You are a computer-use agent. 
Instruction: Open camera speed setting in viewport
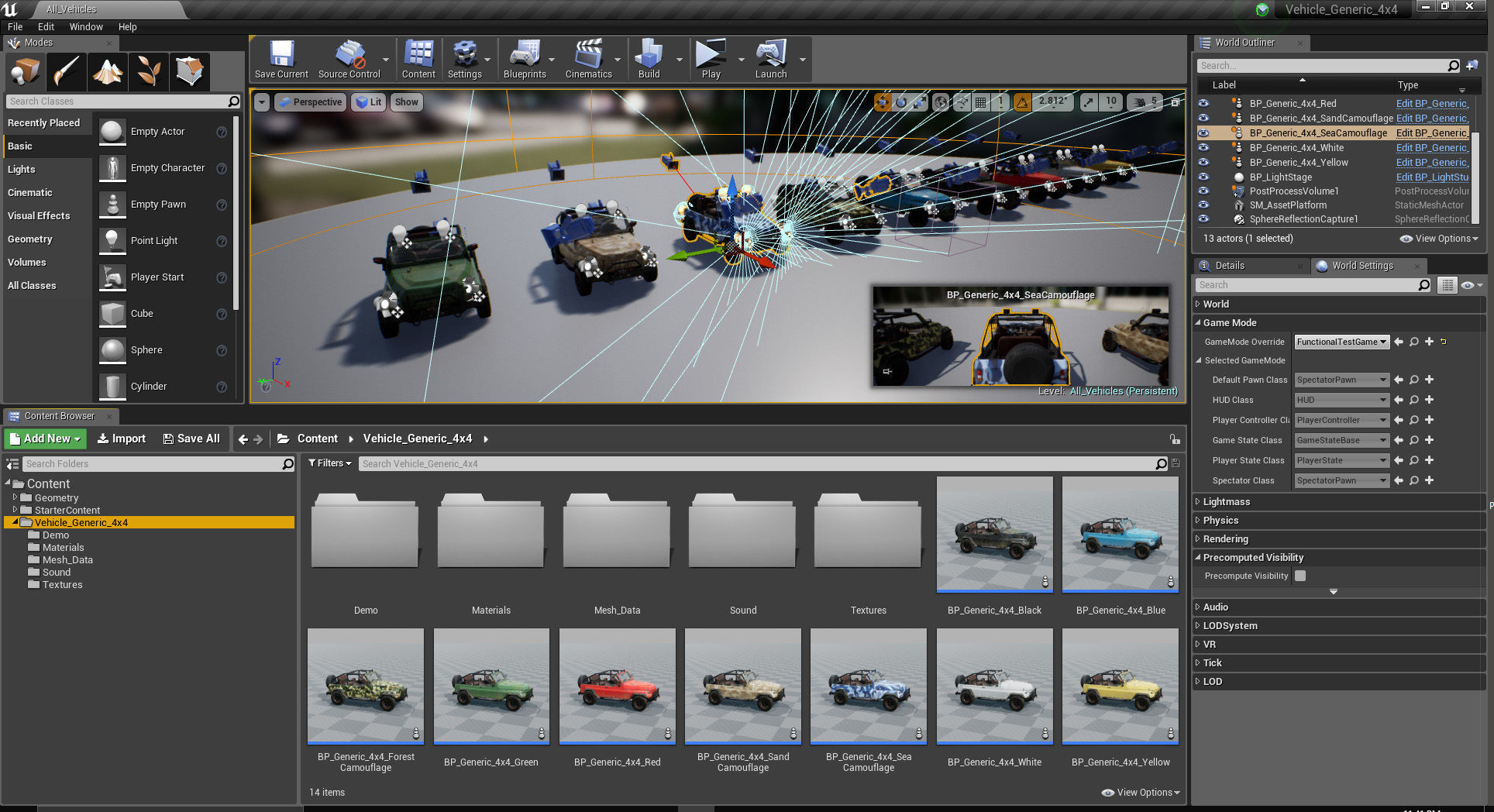click(x=1145, y=102)
